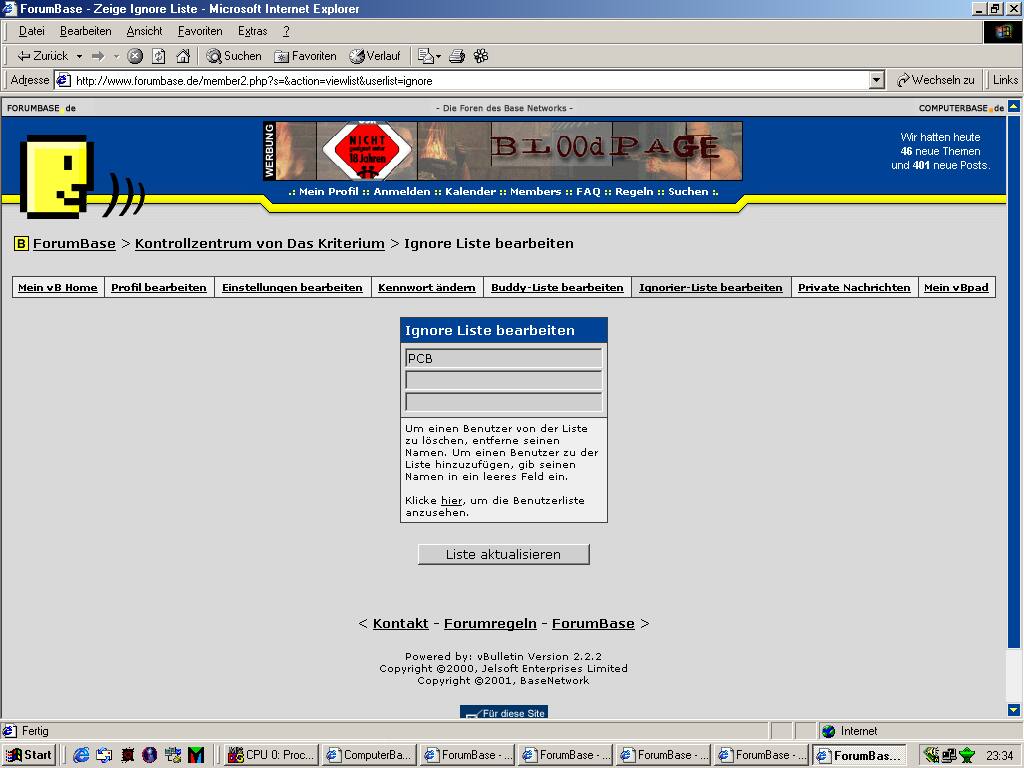The width and height of the screenshot is (1024, 768).
Task: Open the Favoriten toolbar button
Action: pos(305,56)
